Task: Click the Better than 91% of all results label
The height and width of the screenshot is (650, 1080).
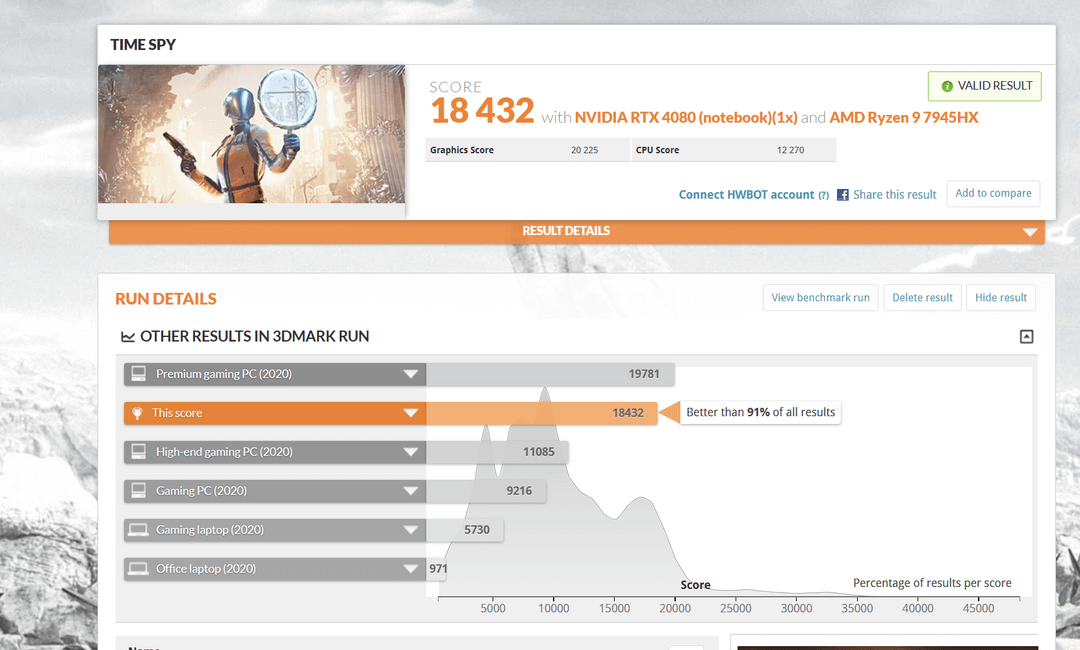Action: tap(760, 412)
